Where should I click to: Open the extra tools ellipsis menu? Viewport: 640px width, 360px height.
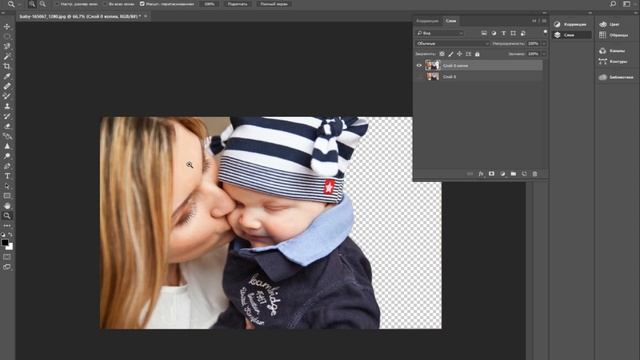[x=7, y=226]
